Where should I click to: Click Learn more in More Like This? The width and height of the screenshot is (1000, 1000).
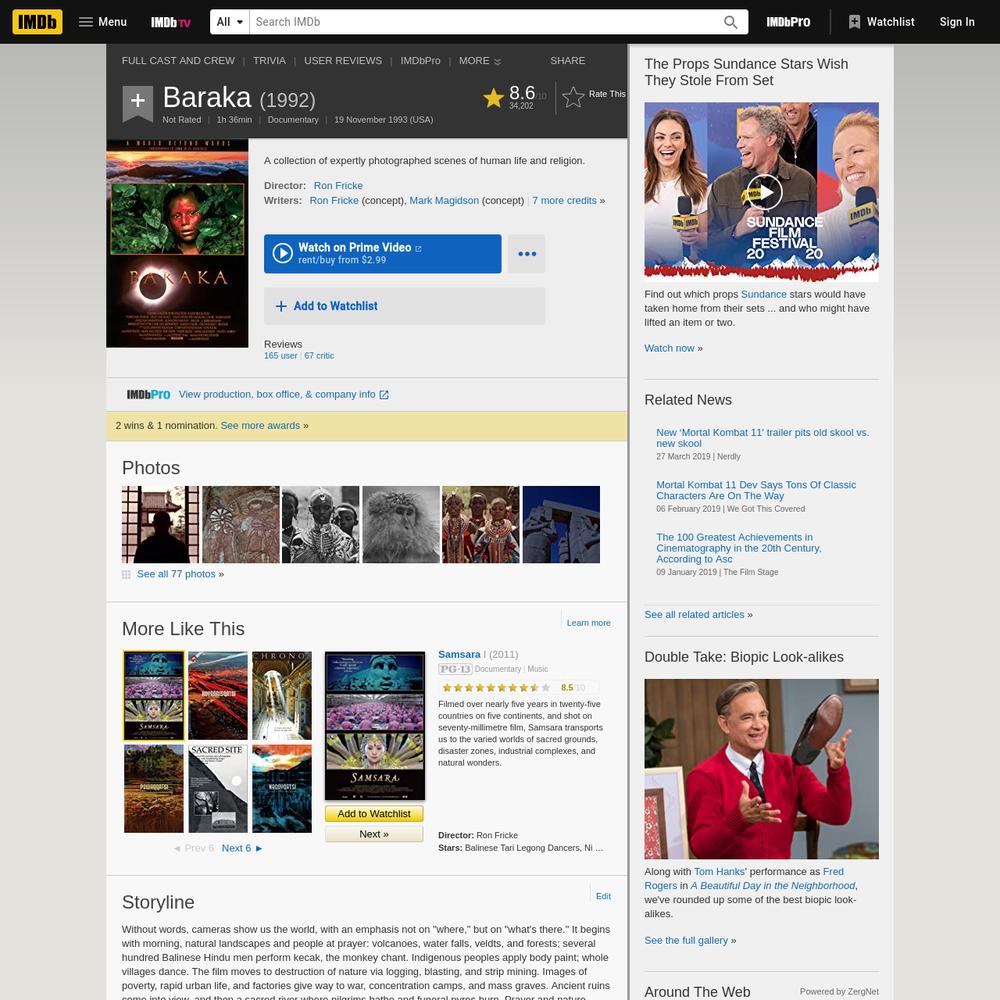coord(589,622)
